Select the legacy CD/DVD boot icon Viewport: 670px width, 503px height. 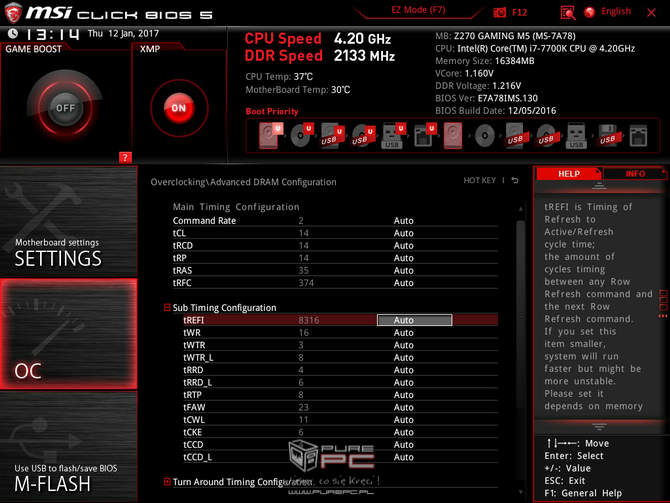click(485, 136)
